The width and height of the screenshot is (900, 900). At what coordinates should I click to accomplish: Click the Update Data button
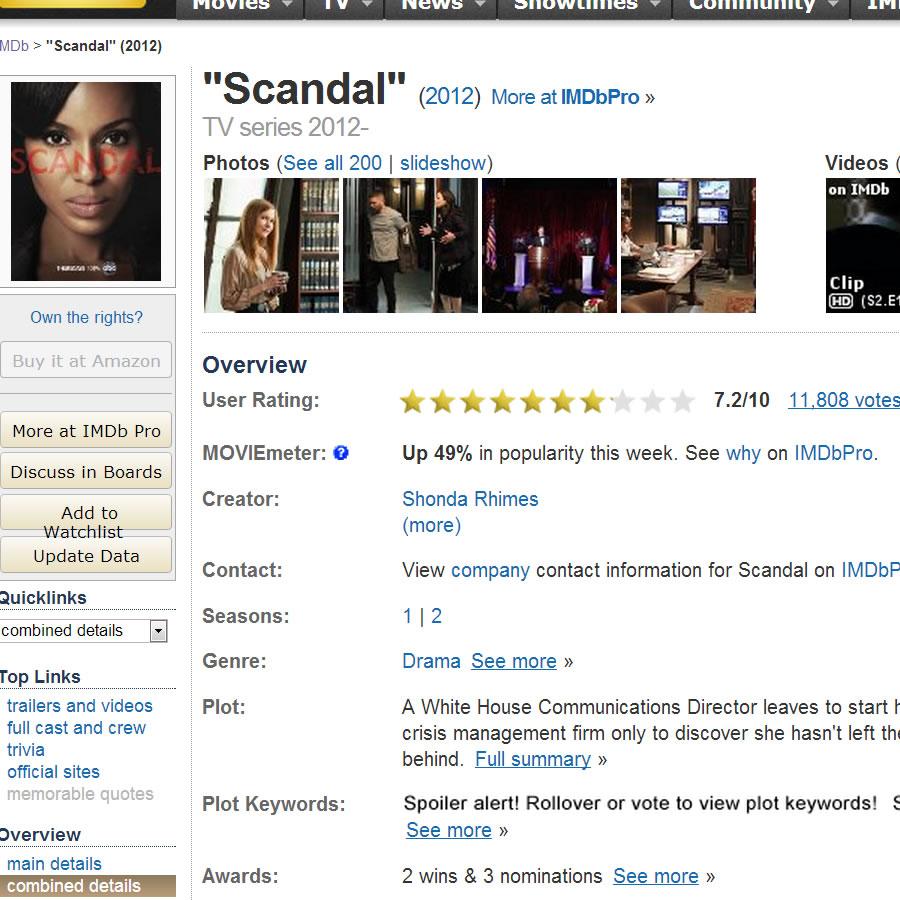click(x=86, y=556)
